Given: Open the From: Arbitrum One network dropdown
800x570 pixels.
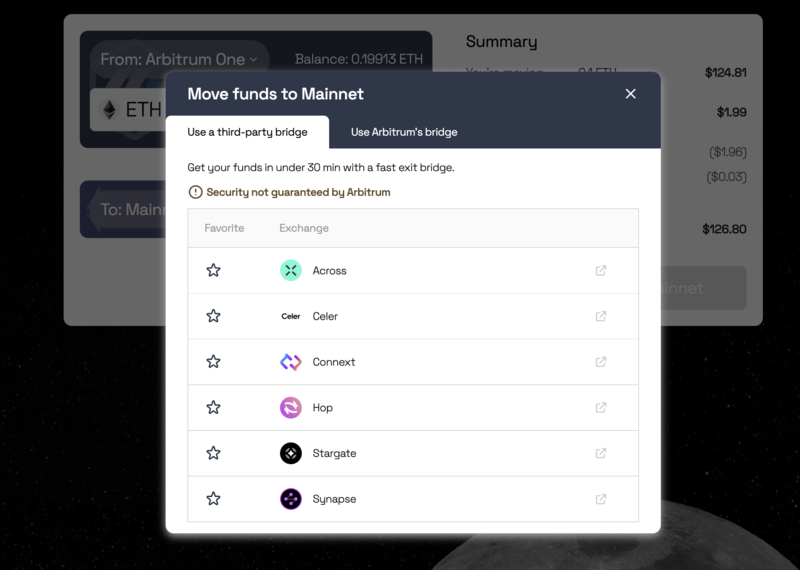Looking at the screenshot, I should [x=179, y=59].
